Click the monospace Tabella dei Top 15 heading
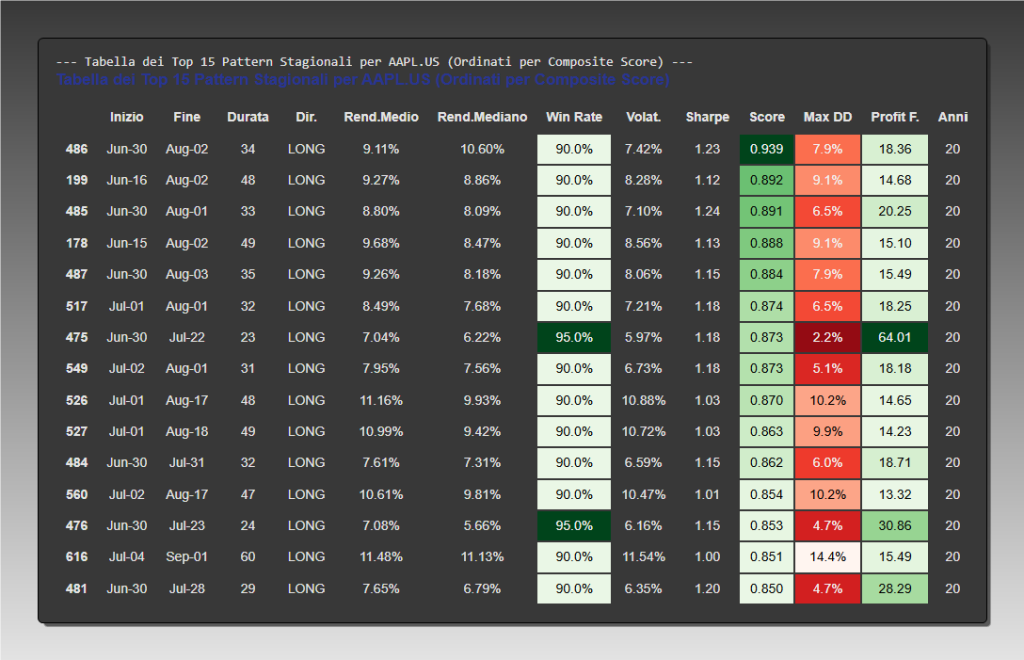Image resolution: width=1024 pixels, height=660 pixels. click(x=374, y=62)
